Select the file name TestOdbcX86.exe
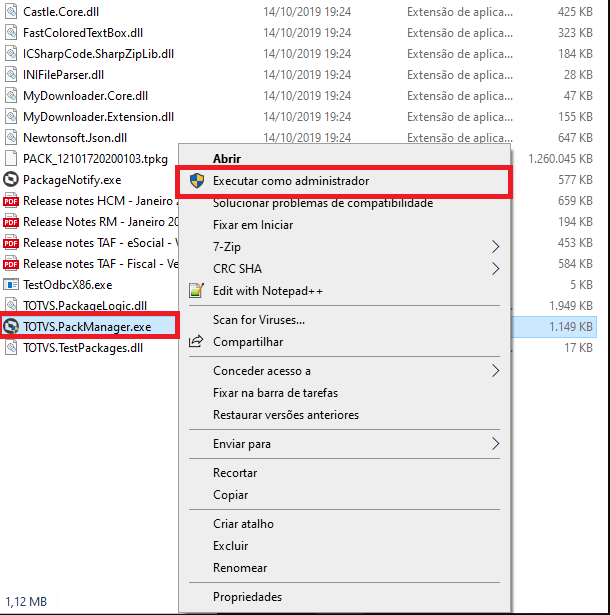The width and height of the screenshot is (610, 615). click(67, 285)
